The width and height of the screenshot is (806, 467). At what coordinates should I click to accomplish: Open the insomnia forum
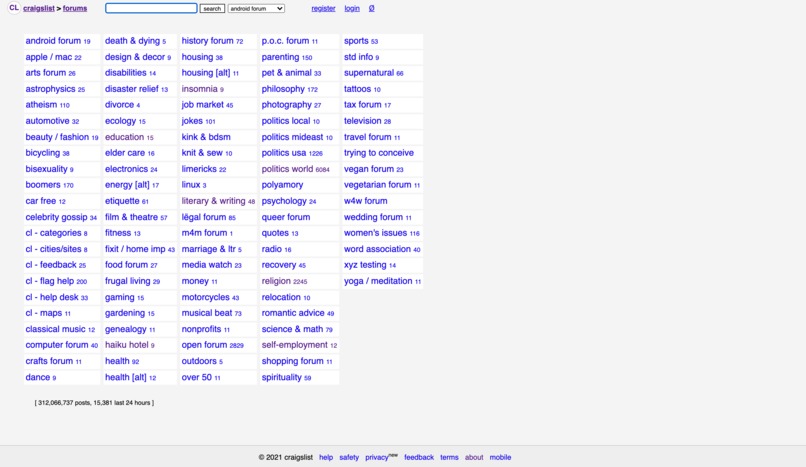point(199,89)
